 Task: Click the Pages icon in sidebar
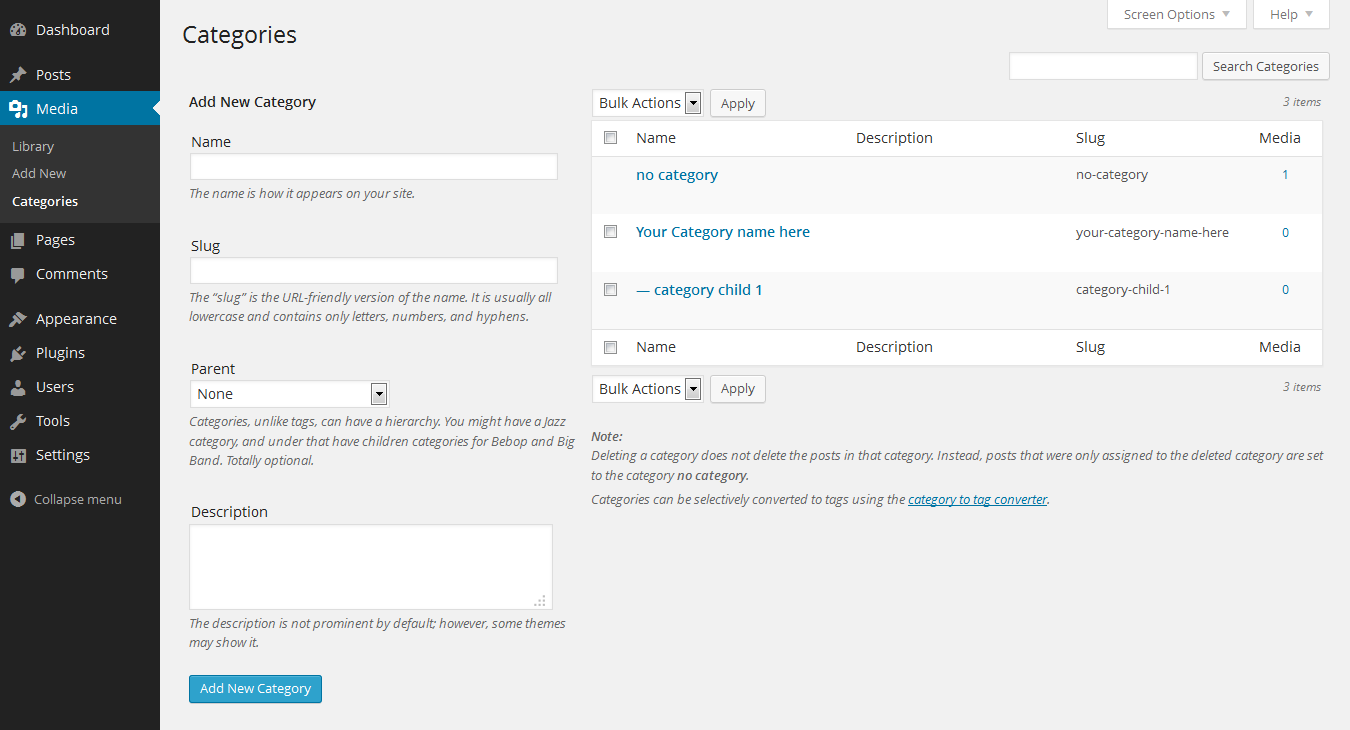[18, 240]
